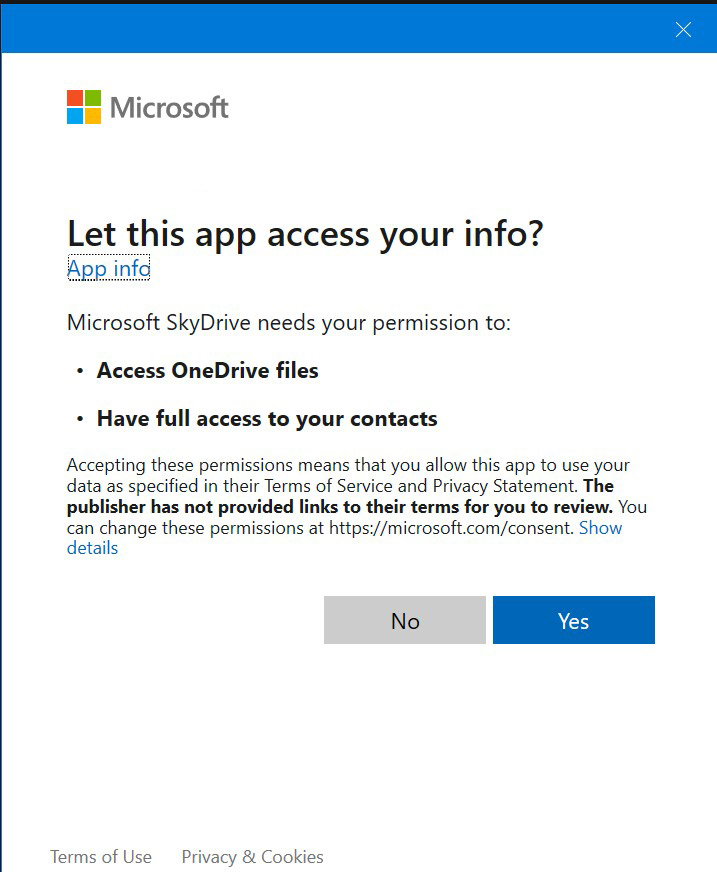This screenshot has height=872, width=717.
Task: Select the "Access OneDrive files" permission text
Action: tap(207, 371)
